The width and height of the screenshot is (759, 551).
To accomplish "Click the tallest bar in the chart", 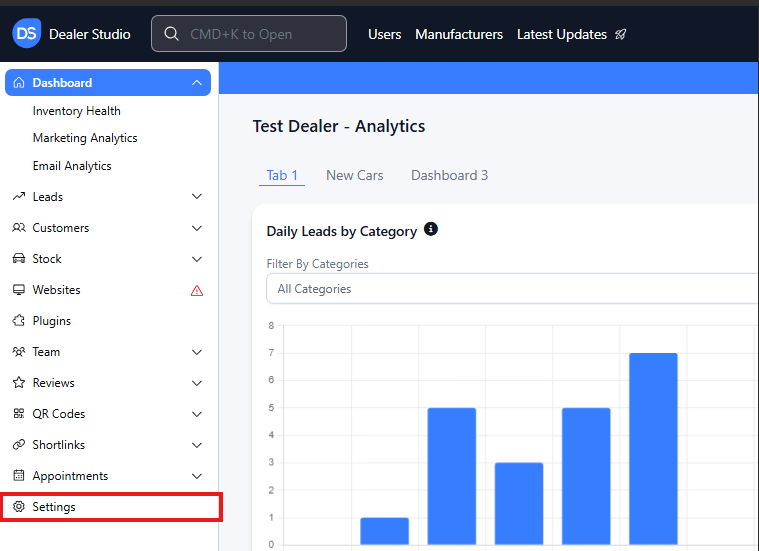I will [x=653, y=448].
